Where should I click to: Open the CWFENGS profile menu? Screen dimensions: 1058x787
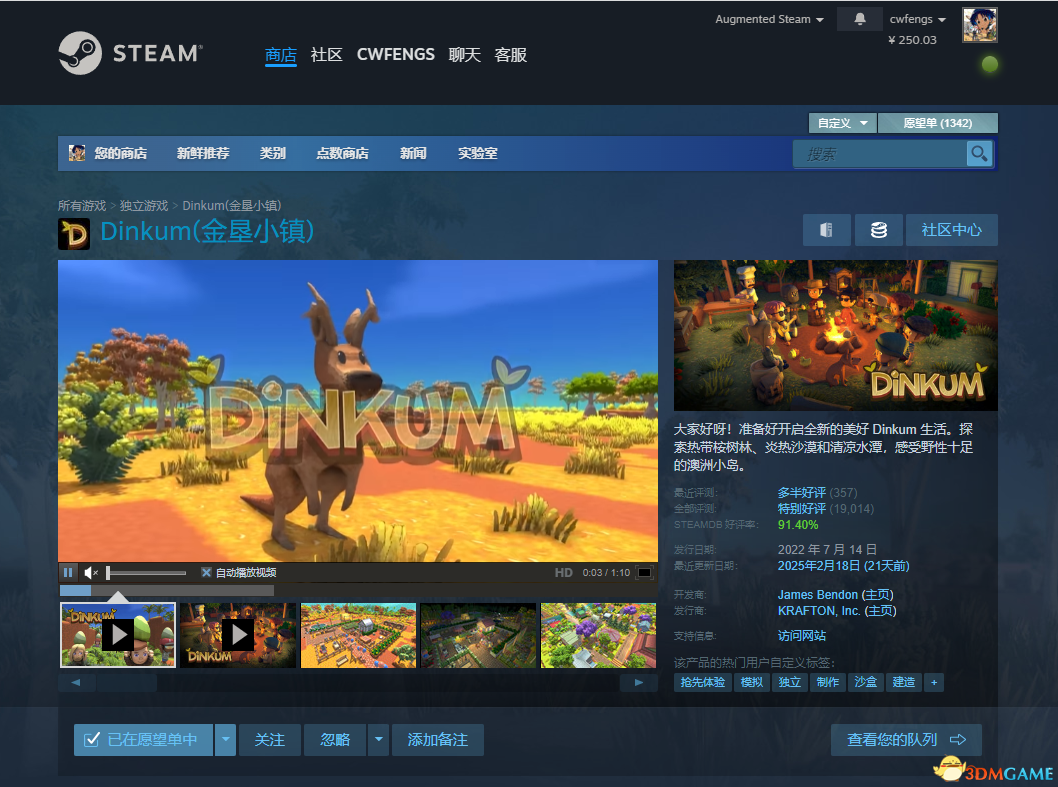coord(395,55)
